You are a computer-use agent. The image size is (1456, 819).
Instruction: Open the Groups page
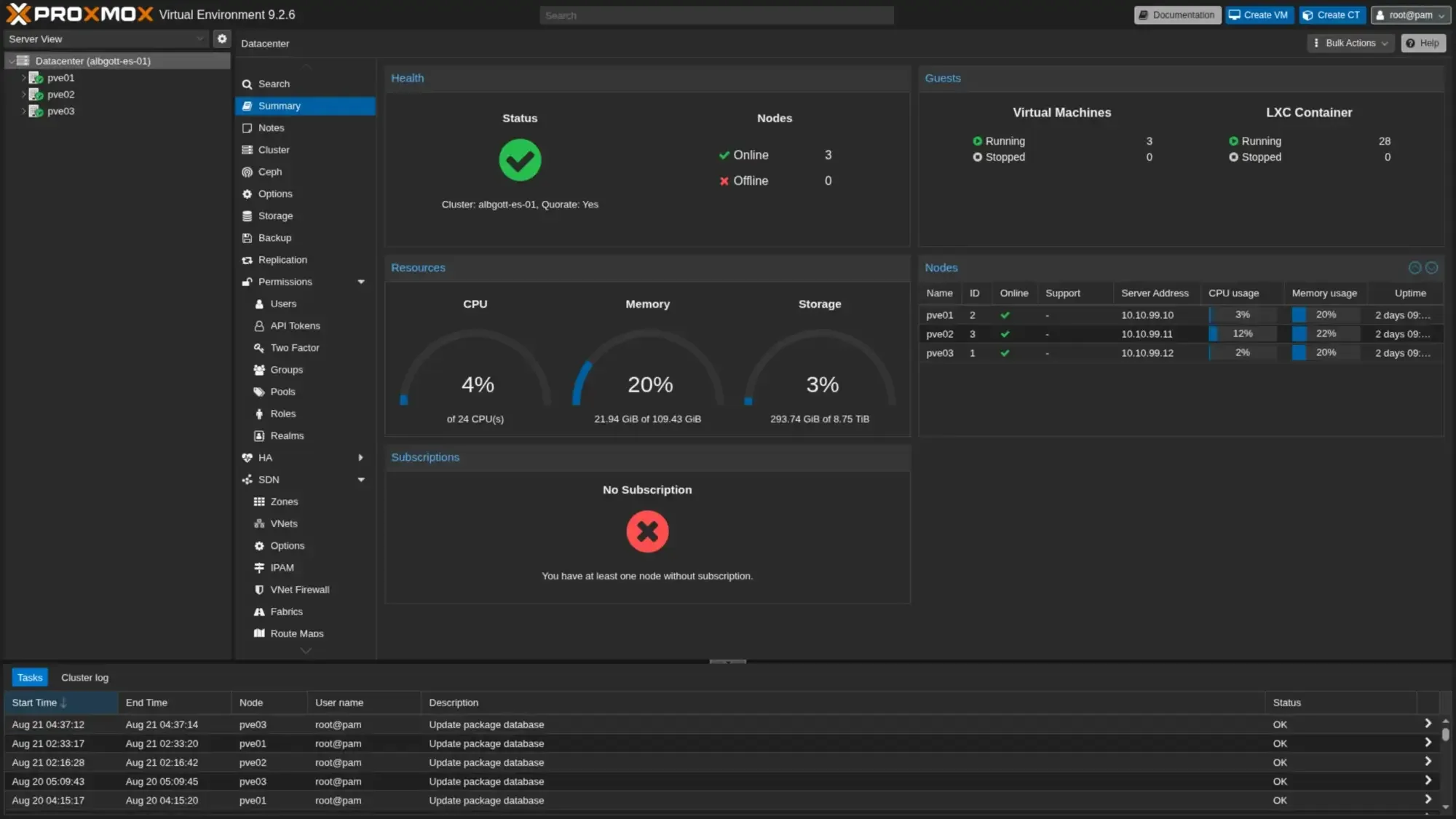point(286,370)
